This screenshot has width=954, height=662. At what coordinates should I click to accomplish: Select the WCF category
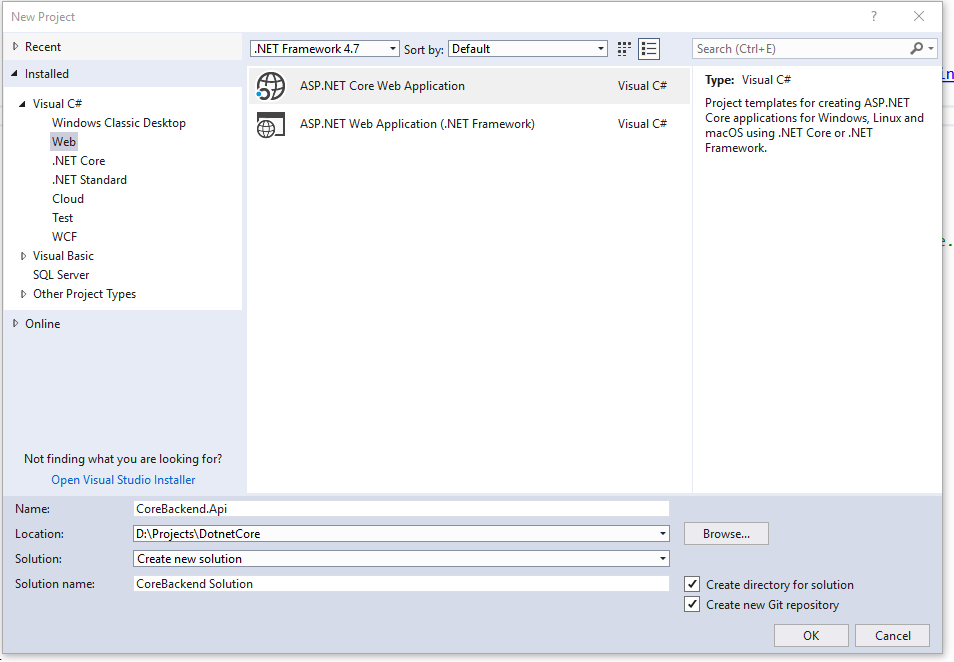coord(64,237)
